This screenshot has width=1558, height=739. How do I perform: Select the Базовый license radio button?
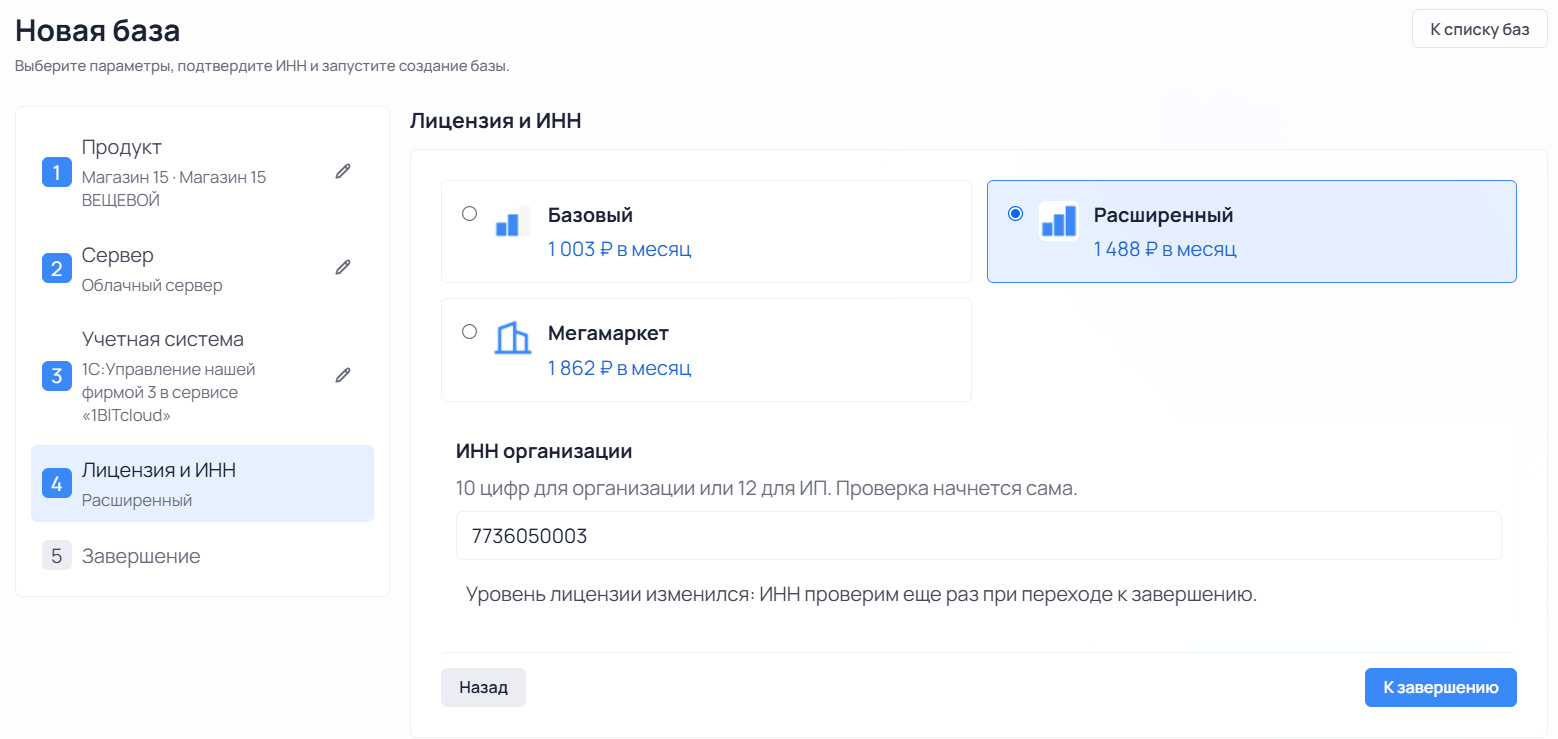(469, 213)
